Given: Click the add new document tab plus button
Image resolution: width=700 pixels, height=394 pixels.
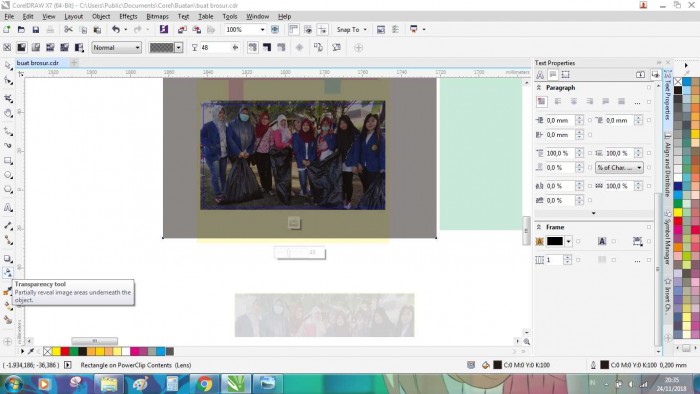Looking at the screenshot, I should [74, 63].
